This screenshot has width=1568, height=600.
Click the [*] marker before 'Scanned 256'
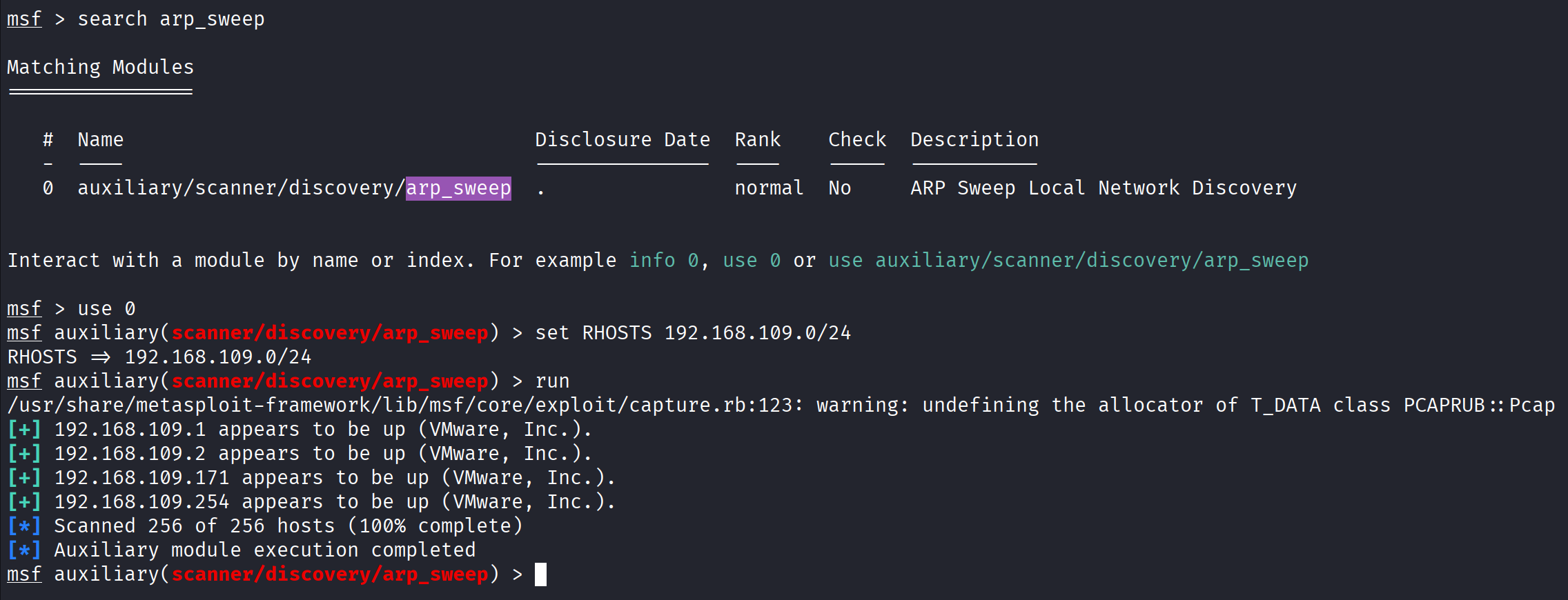(x=24, y=526)
